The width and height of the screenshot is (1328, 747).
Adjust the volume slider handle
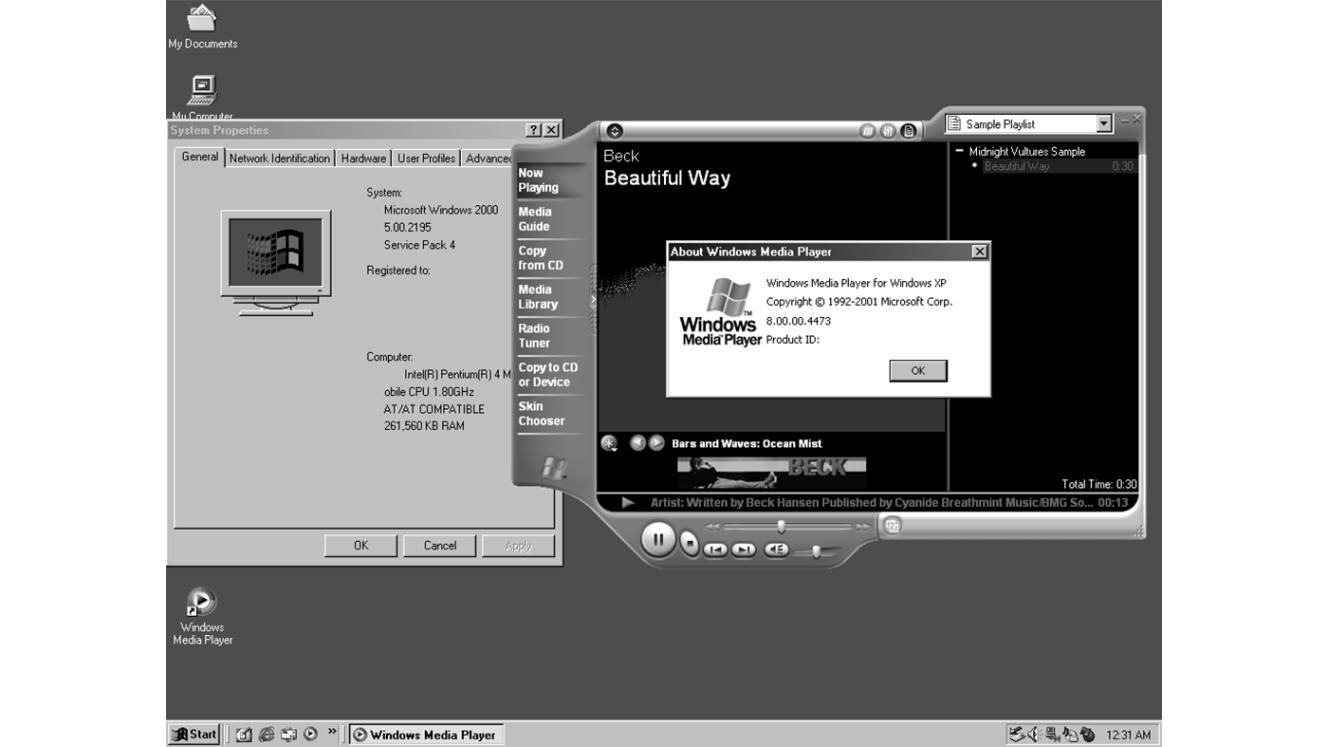[817, 550]
